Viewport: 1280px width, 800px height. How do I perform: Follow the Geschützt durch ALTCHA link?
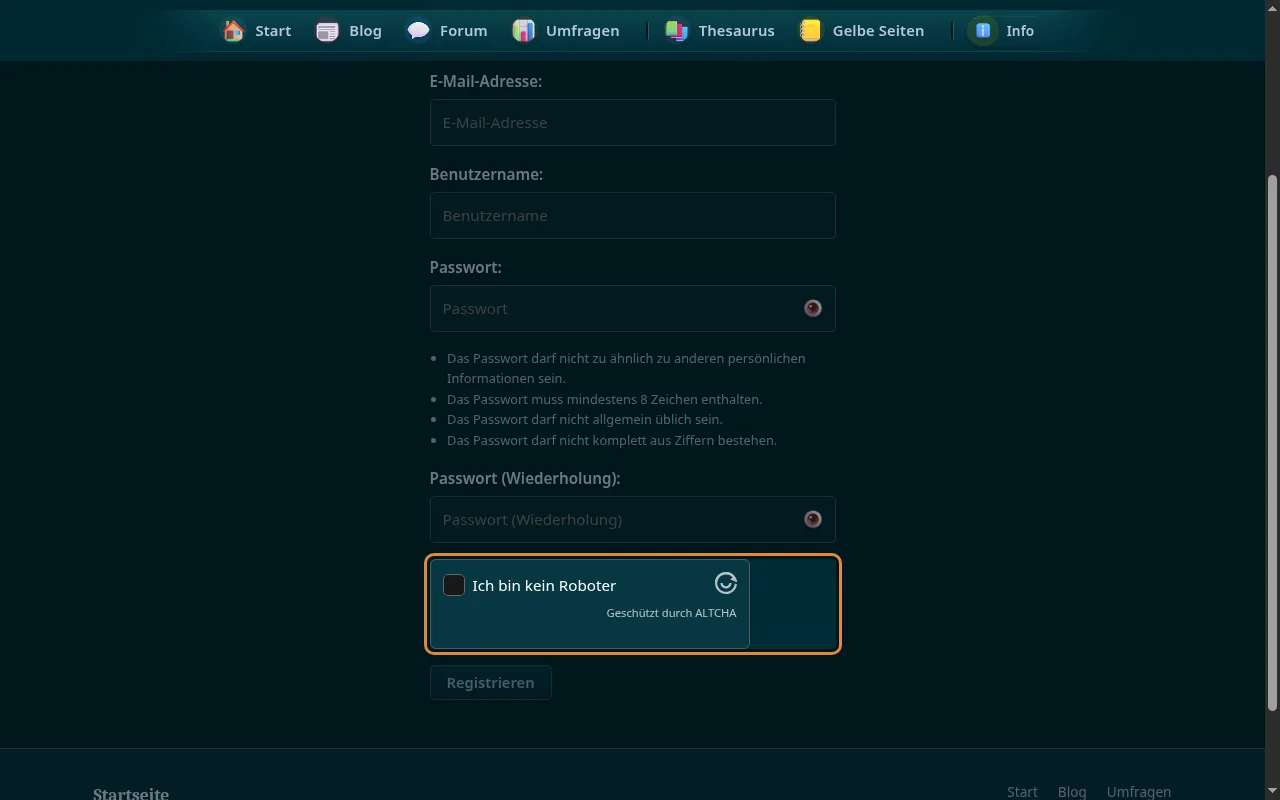(671, 613)
